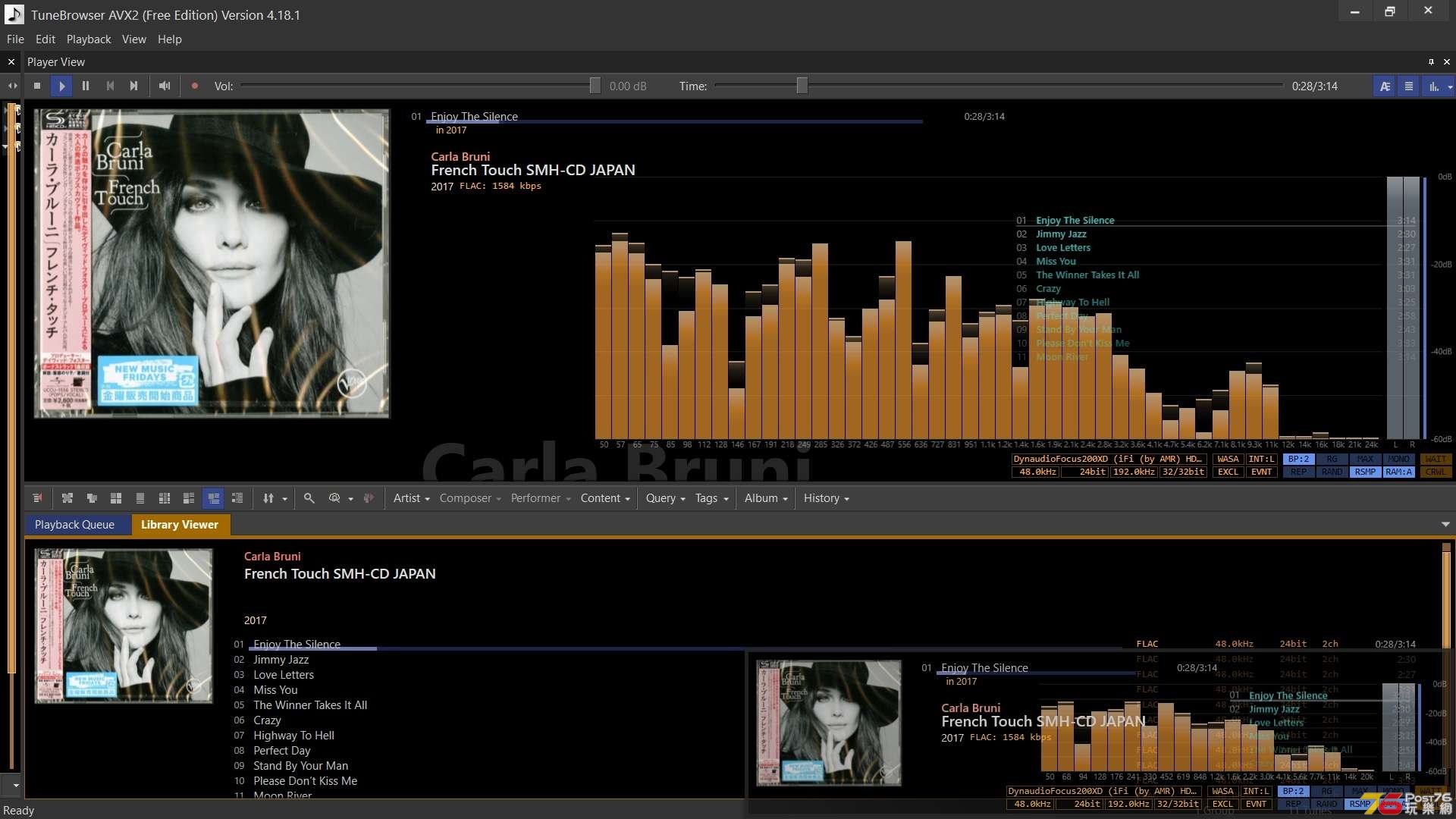Click the Play button in Player View

61,86
